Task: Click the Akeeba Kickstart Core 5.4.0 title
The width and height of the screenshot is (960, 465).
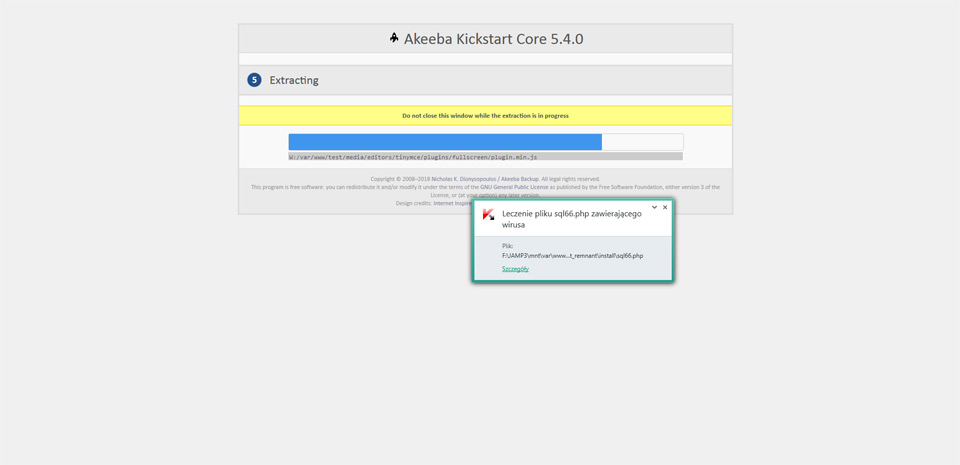Action: pos(493,39)
